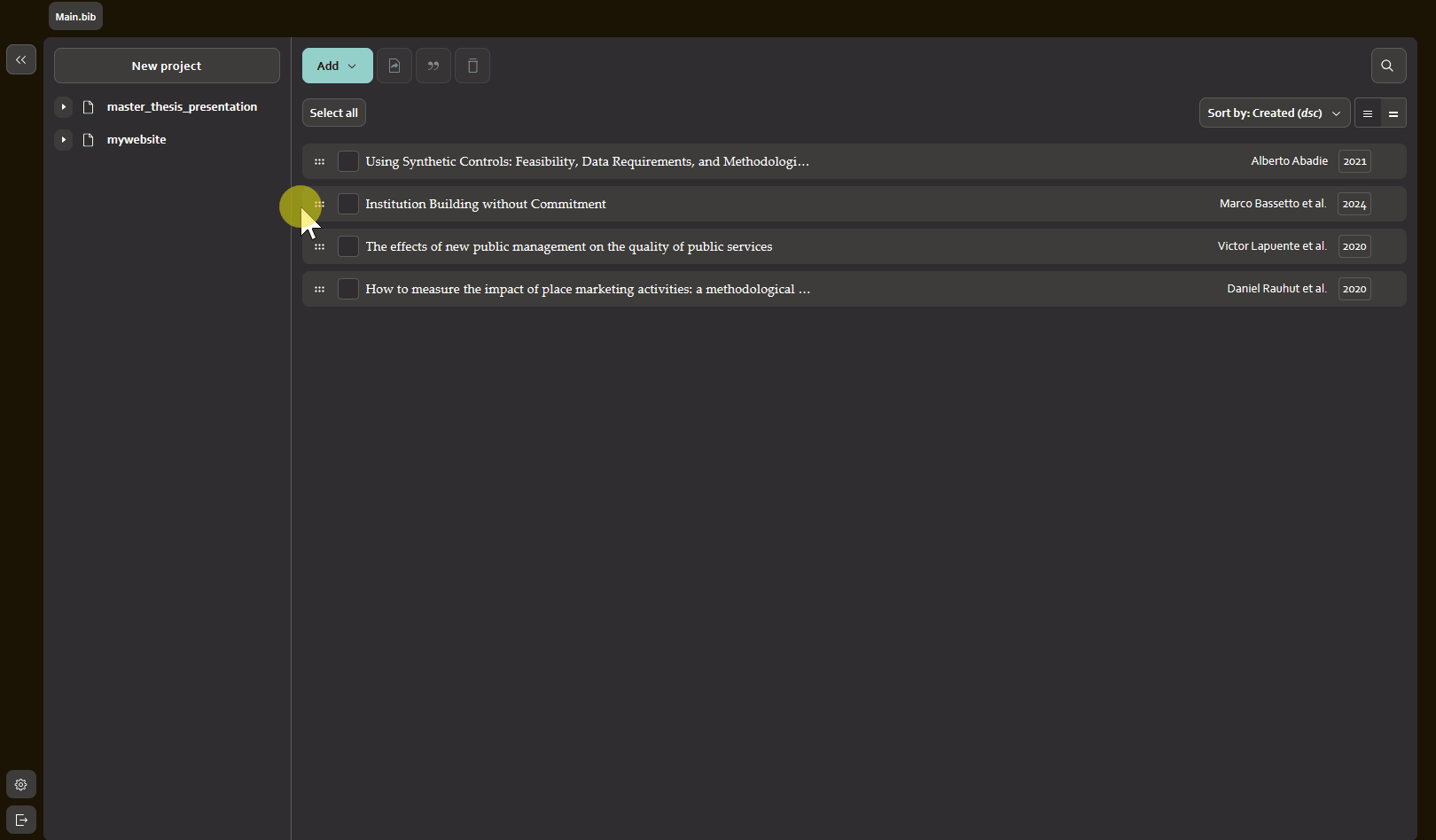Screen dimensions: 1436x840
Task: Select checkbox for How to measure place marketing
Action: tap(348, 289)
